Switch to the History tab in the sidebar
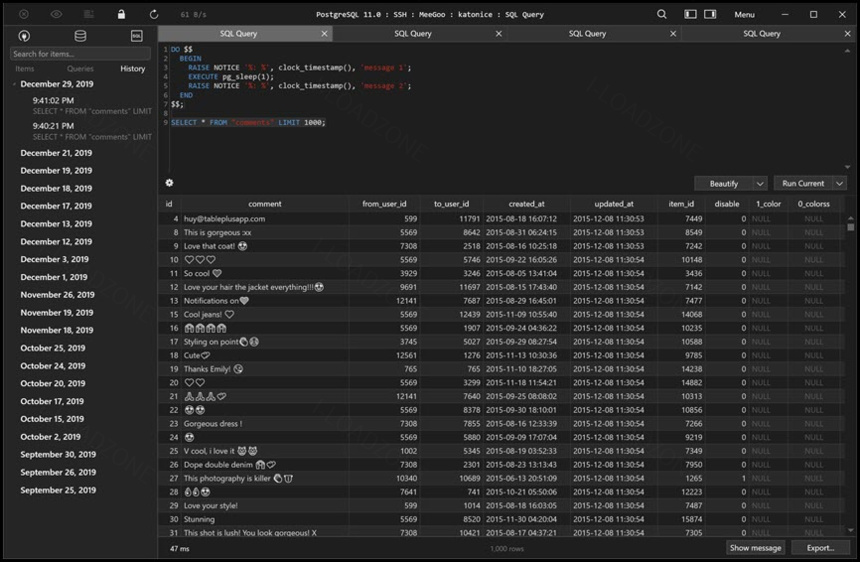 click(x=133, y=69)
